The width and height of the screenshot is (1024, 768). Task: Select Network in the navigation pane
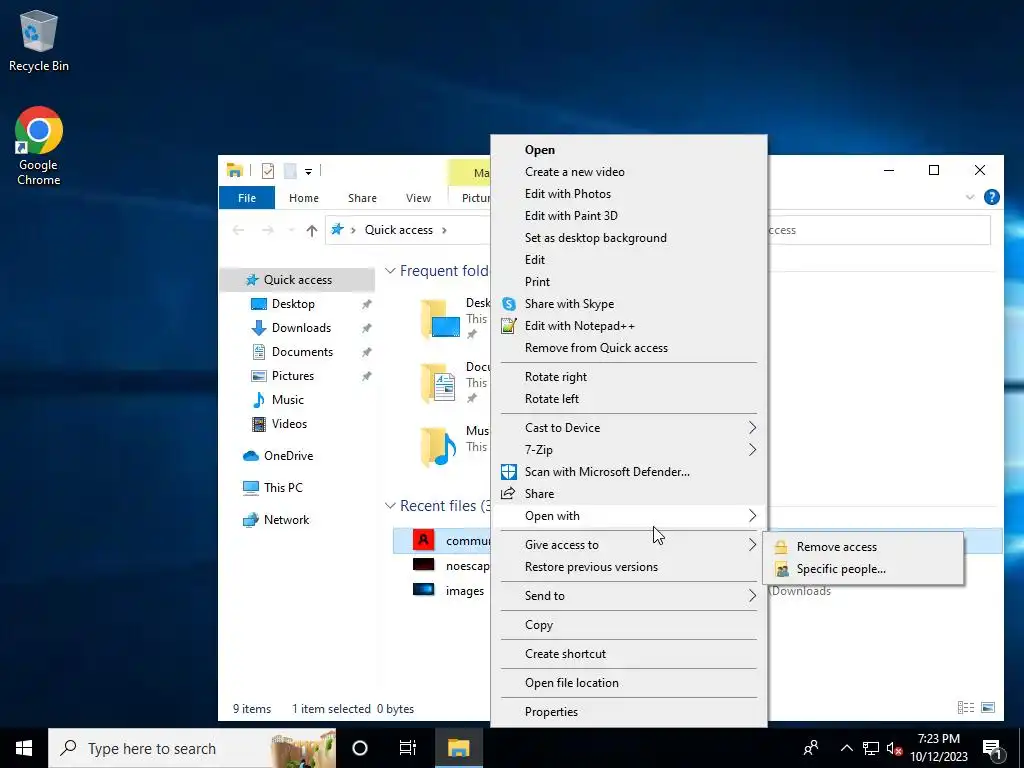coord(286,520)
